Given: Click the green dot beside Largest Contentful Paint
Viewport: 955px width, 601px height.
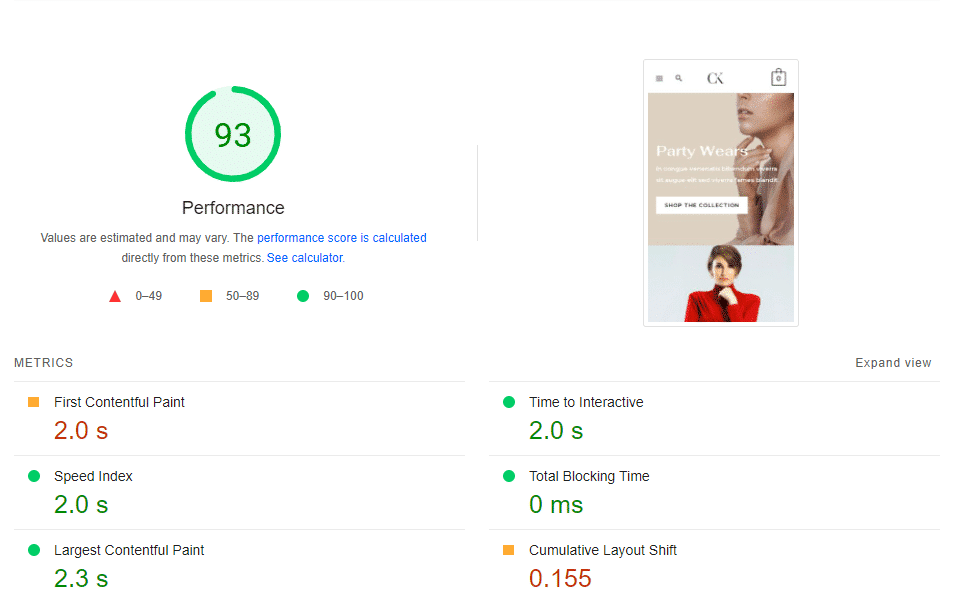Looking at the screenshot, I should tap(33, 550).
